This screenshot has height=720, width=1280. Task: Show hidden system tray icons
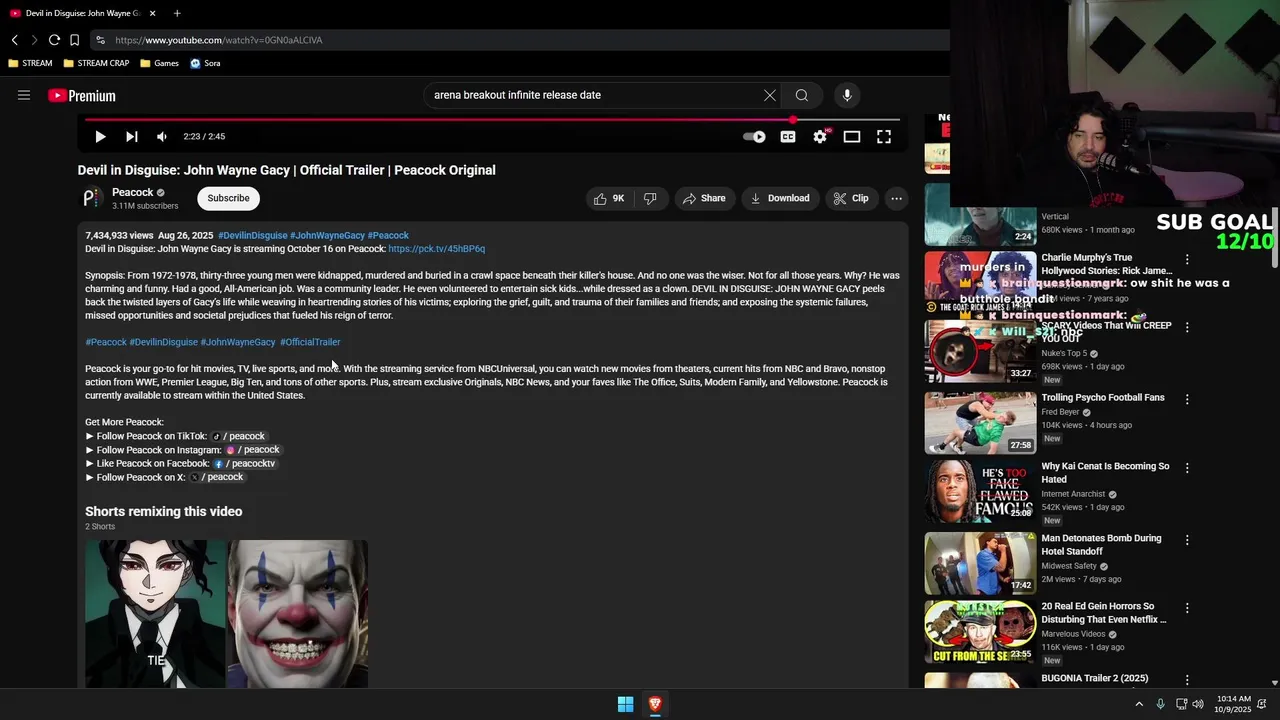[x=1138, y=704]
